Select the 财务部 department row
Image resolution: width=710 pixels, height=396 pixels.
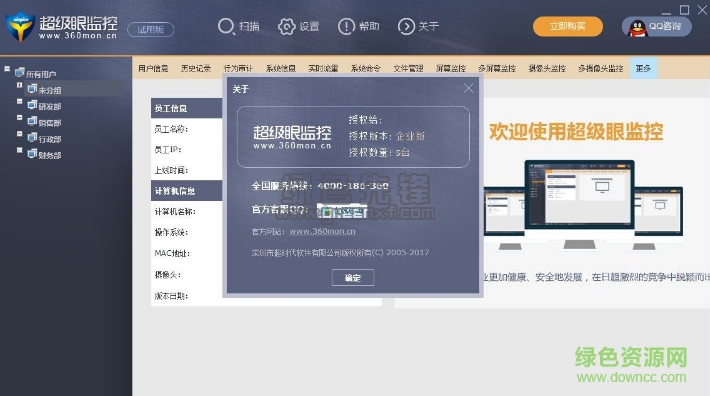(x=44, y=155)
